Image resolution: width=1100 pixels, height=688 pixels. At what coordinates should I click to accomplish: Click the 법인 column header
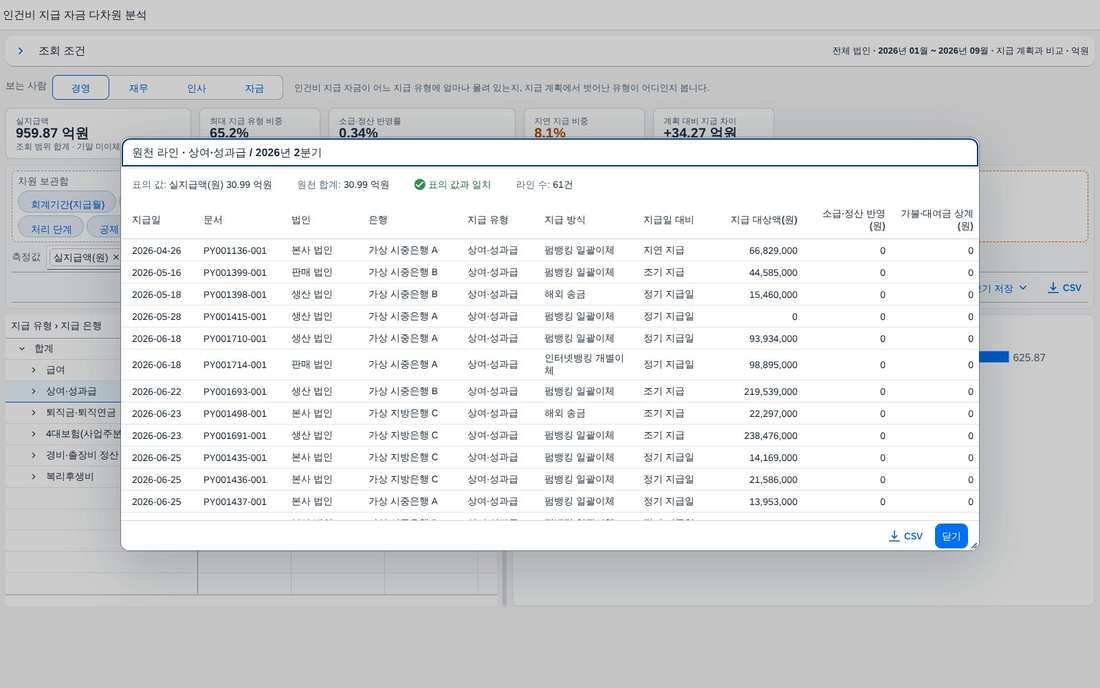click(300, 220)
